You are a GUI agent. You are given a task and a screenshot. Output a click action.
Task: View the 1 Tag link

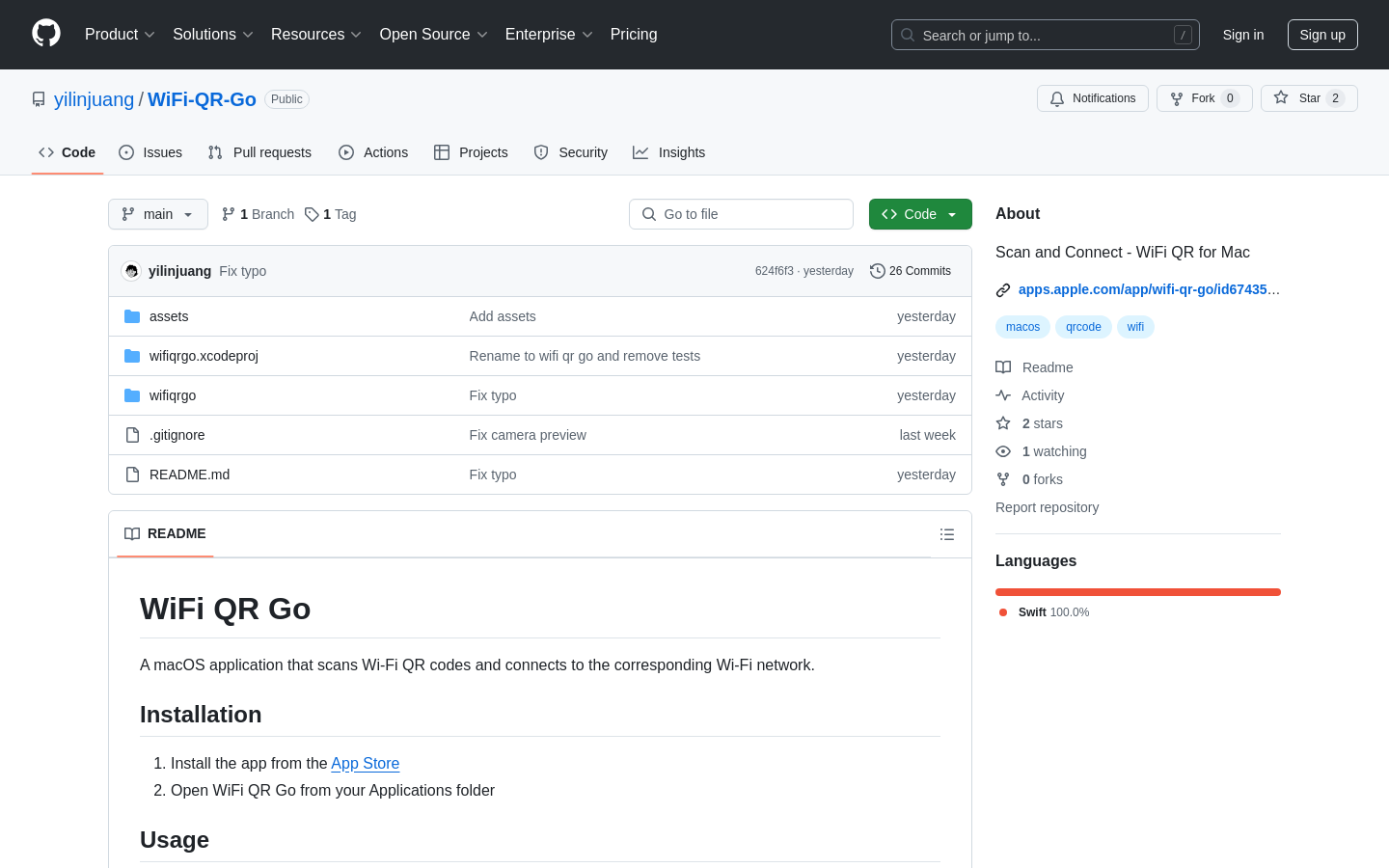(x=331, y=214)
